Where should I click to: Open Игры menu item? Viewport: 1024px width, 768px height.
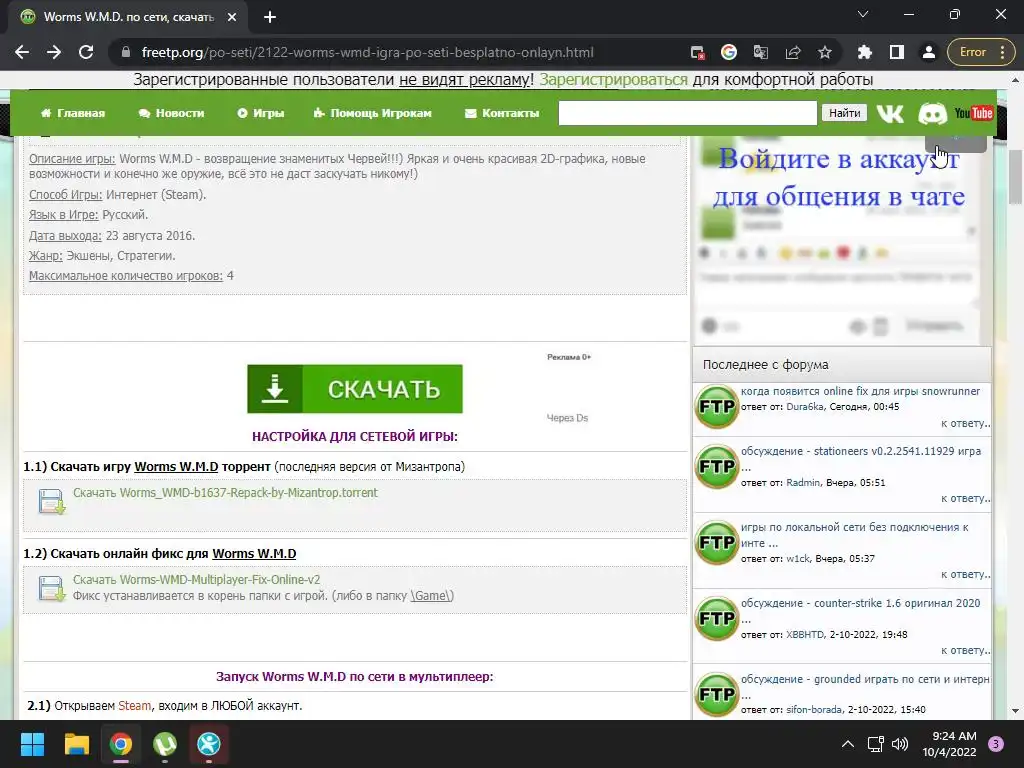[261, 113]
